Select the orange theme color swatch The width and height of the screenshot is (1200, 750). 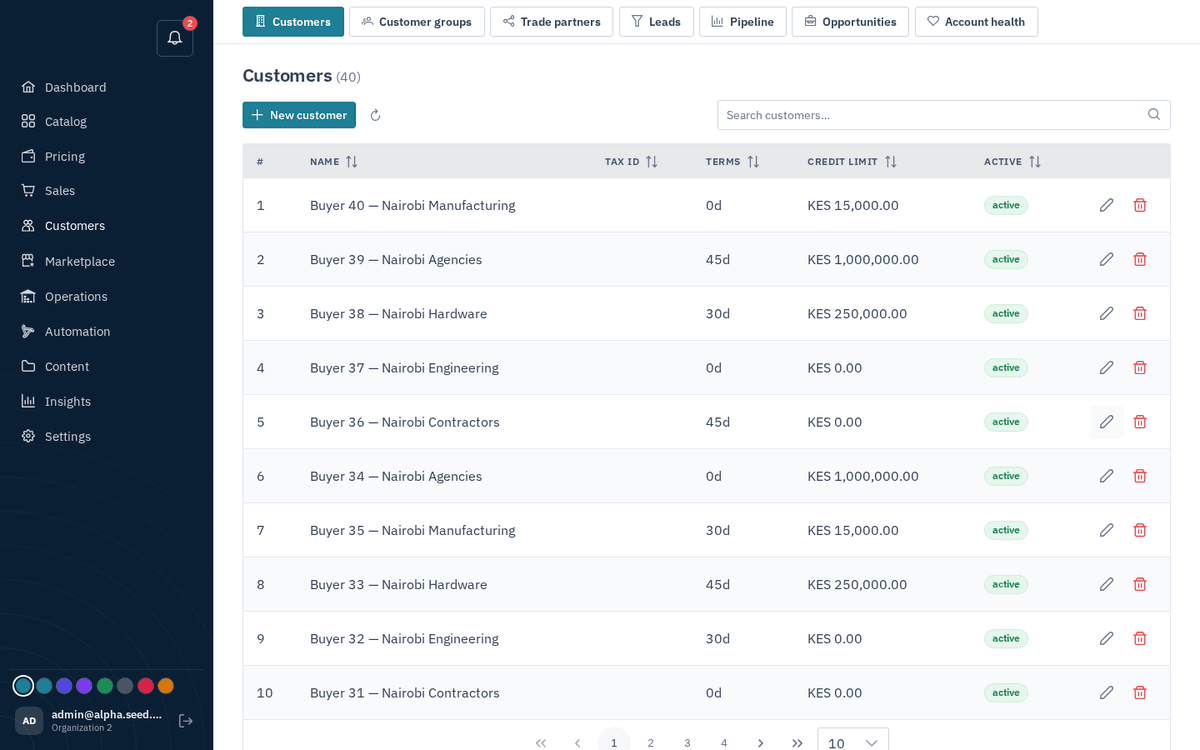(166, 686)
